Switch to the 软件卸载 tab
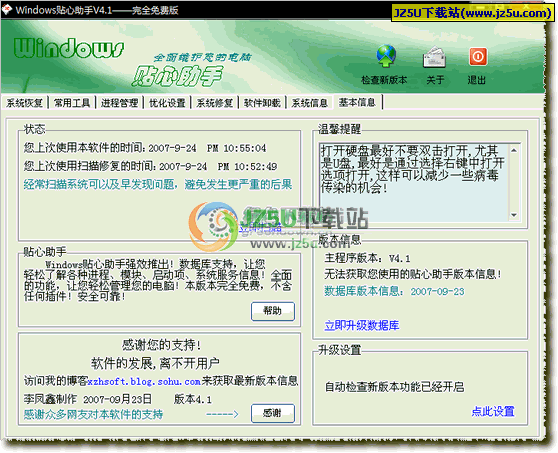 [262, 103]
